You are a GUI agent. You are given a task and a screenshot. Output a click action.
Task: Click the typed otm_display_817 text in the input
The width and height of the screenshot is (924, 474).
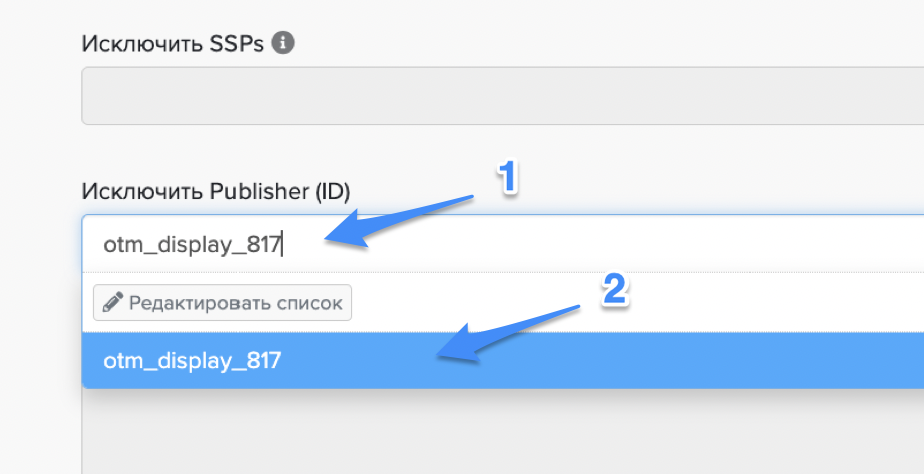[x=192, y=244]
